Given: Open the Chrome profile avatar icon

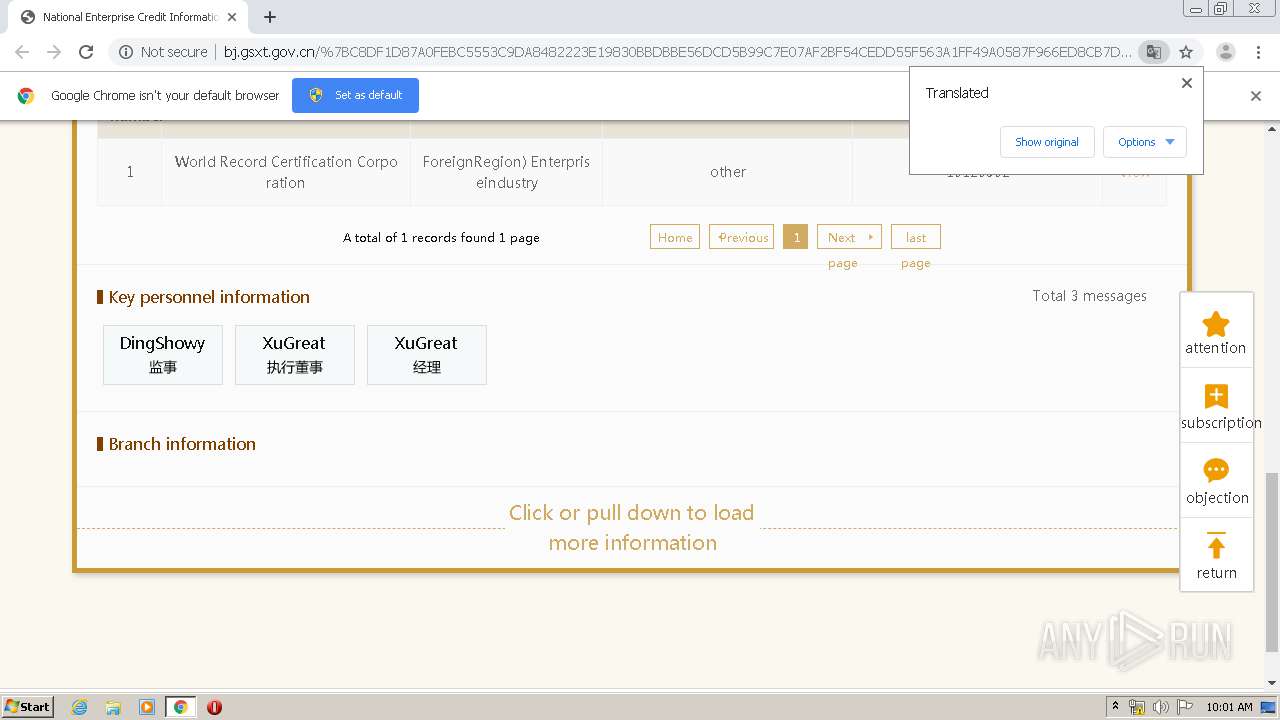Looking at the screenshot, I should click(1225, 52).
